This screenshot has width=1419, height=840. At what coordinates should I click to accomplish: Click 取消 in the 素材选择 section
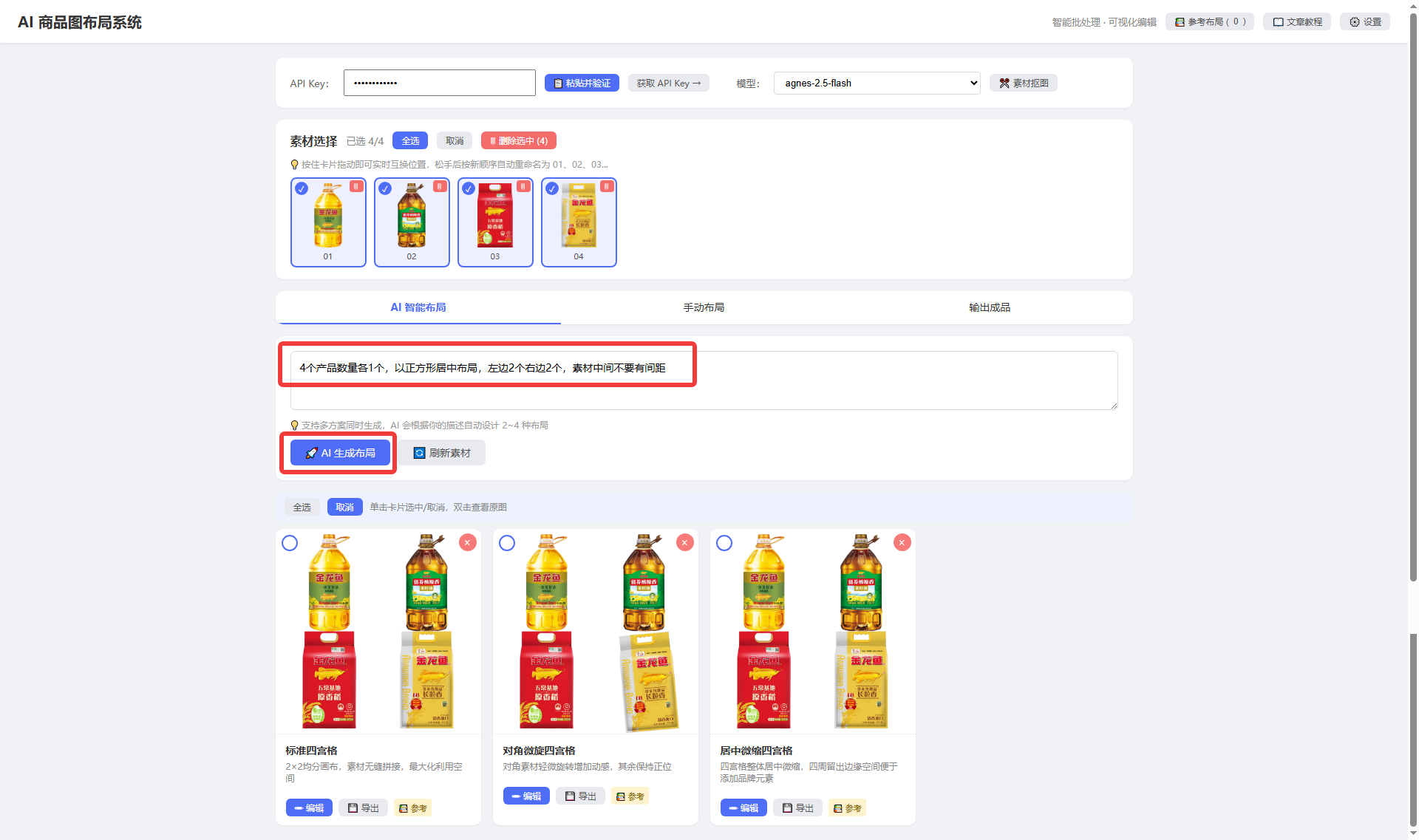455,140
